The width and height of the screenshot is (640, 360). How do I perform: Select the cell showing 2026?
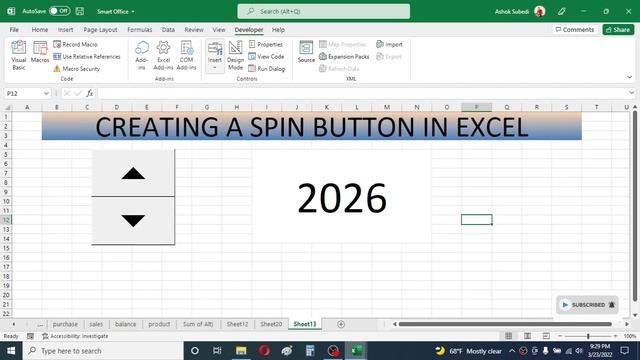[x=342, y=196]
